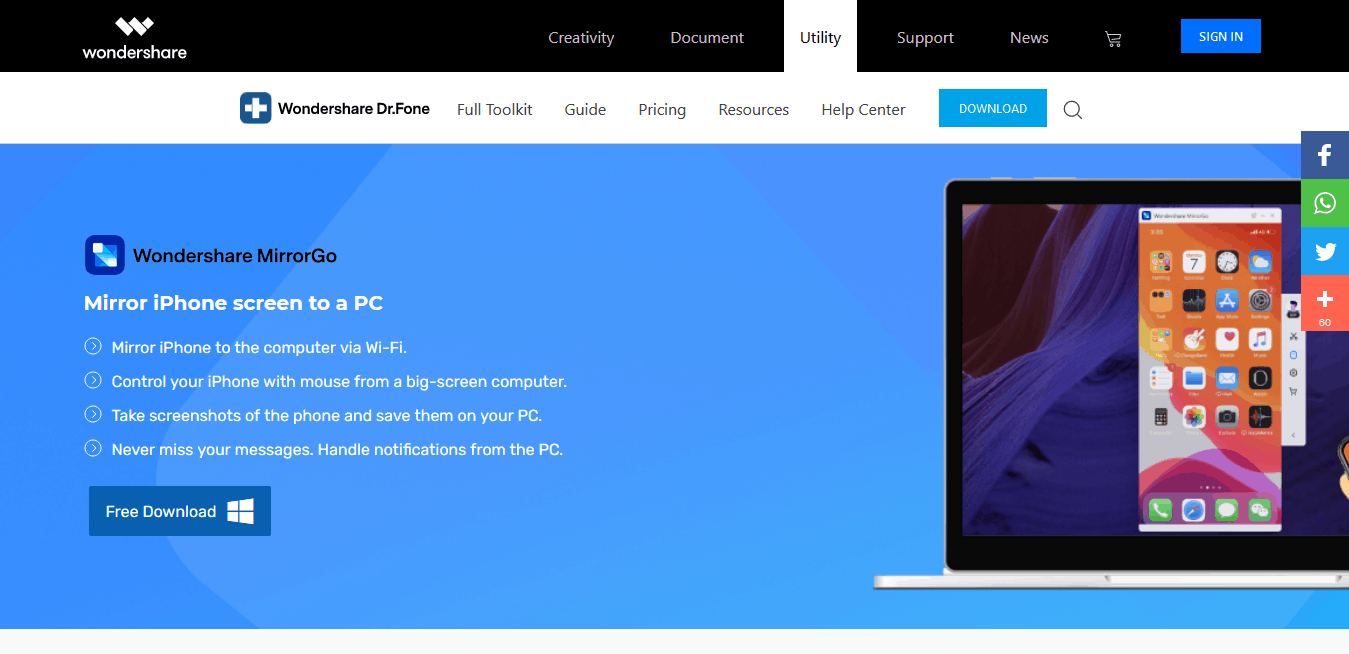Click the Wondershare logo

tap(134, 38)
